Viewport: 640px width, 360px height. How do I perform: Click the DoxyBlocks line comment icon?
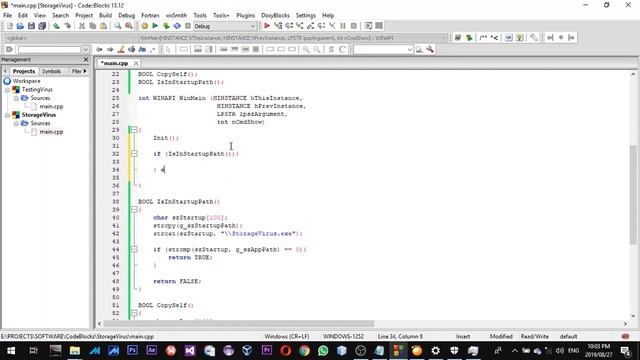coord(494,38)
